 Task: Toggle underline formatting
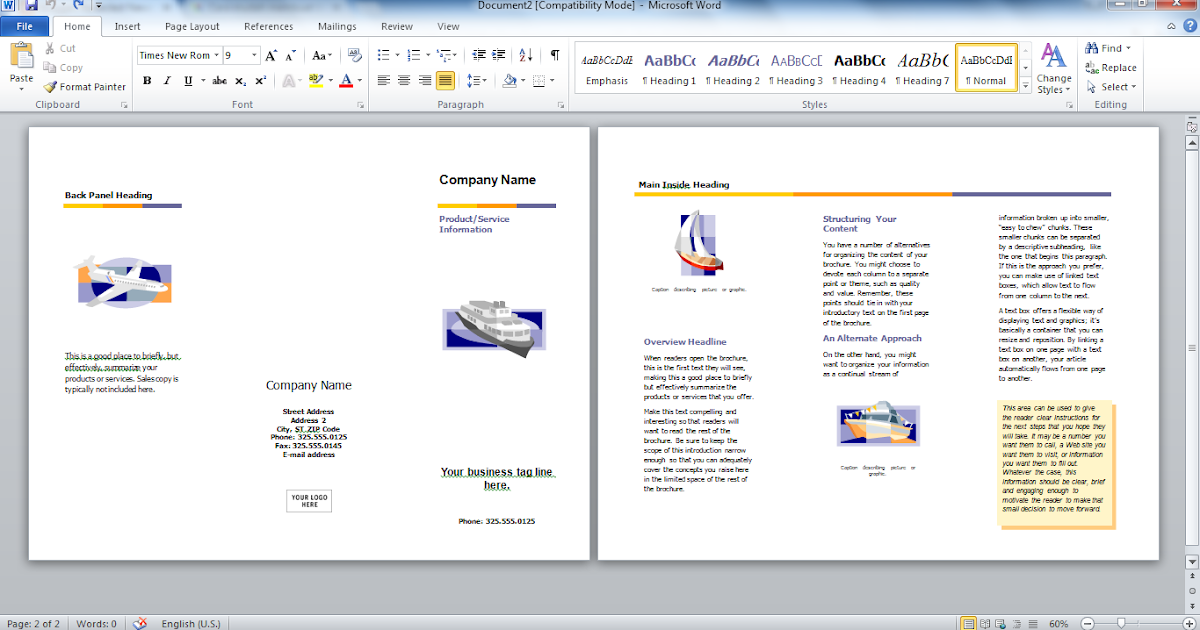[x=187, y=80]
